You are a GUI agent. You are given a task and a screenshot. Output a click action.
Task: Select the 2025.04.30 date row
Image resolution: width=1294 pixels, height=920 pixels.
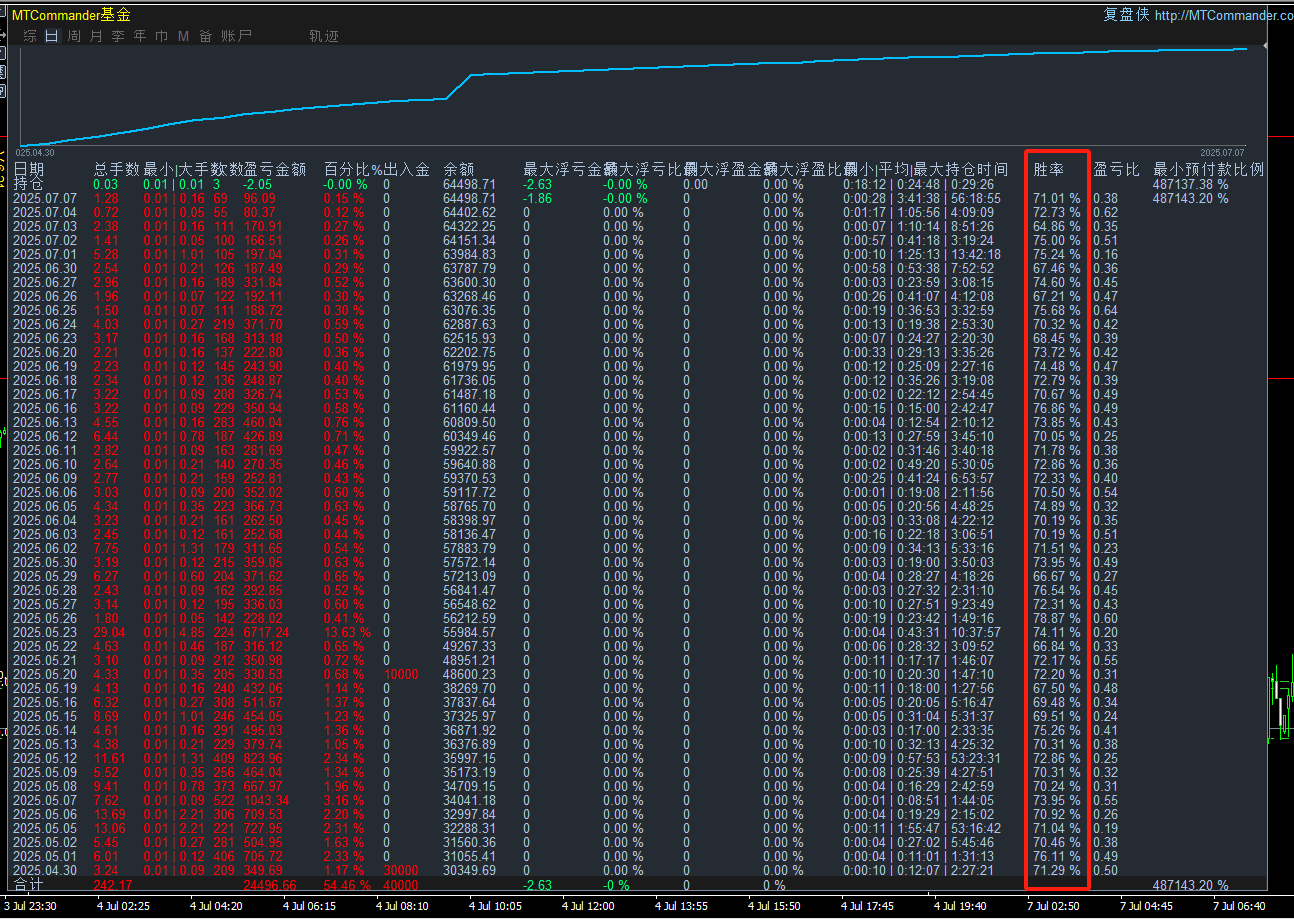46,870
